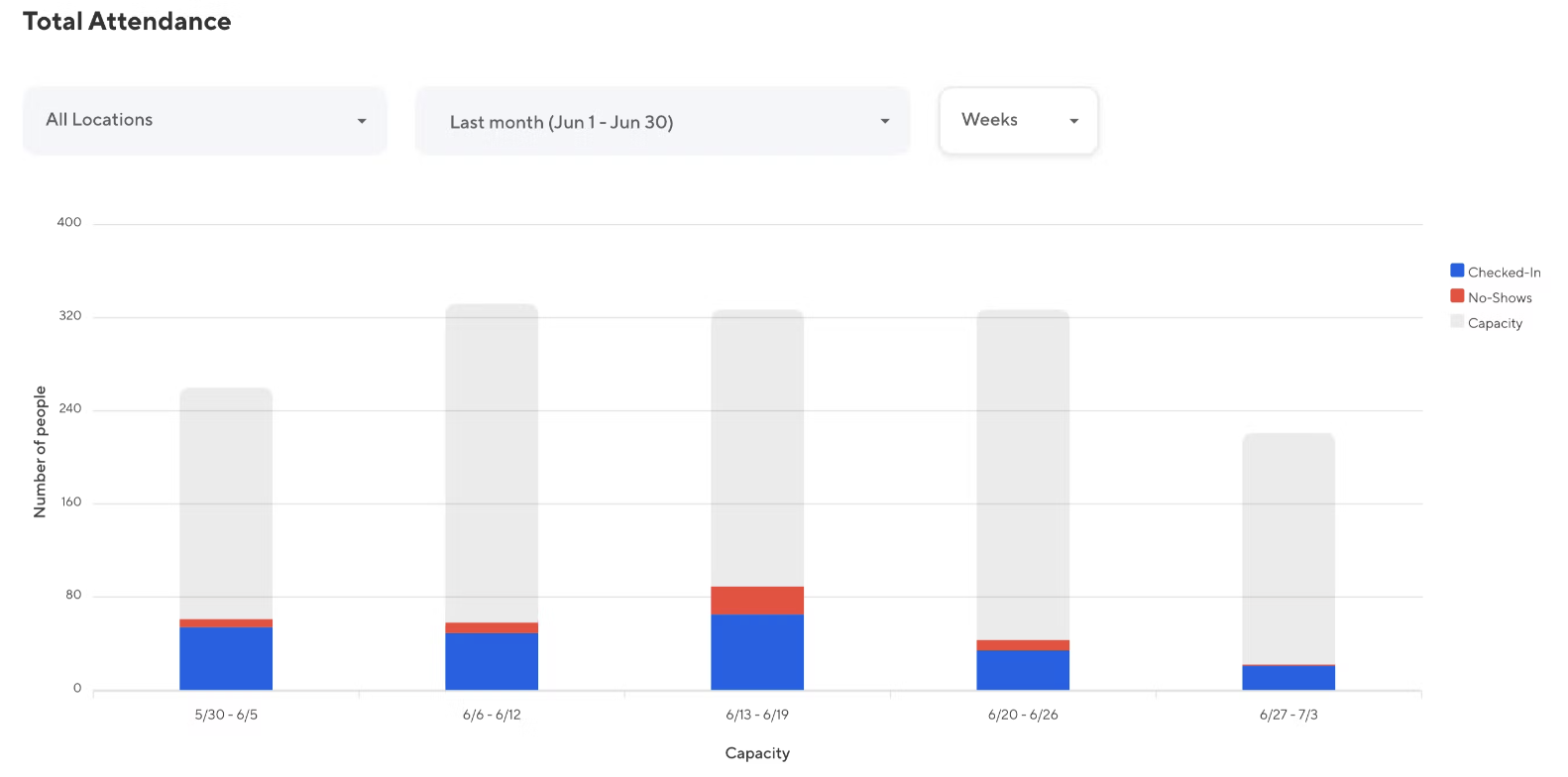Click blue Checked-In bar for 6/27 - 7/3
1568x777 pixels.
pos(1288,678)
